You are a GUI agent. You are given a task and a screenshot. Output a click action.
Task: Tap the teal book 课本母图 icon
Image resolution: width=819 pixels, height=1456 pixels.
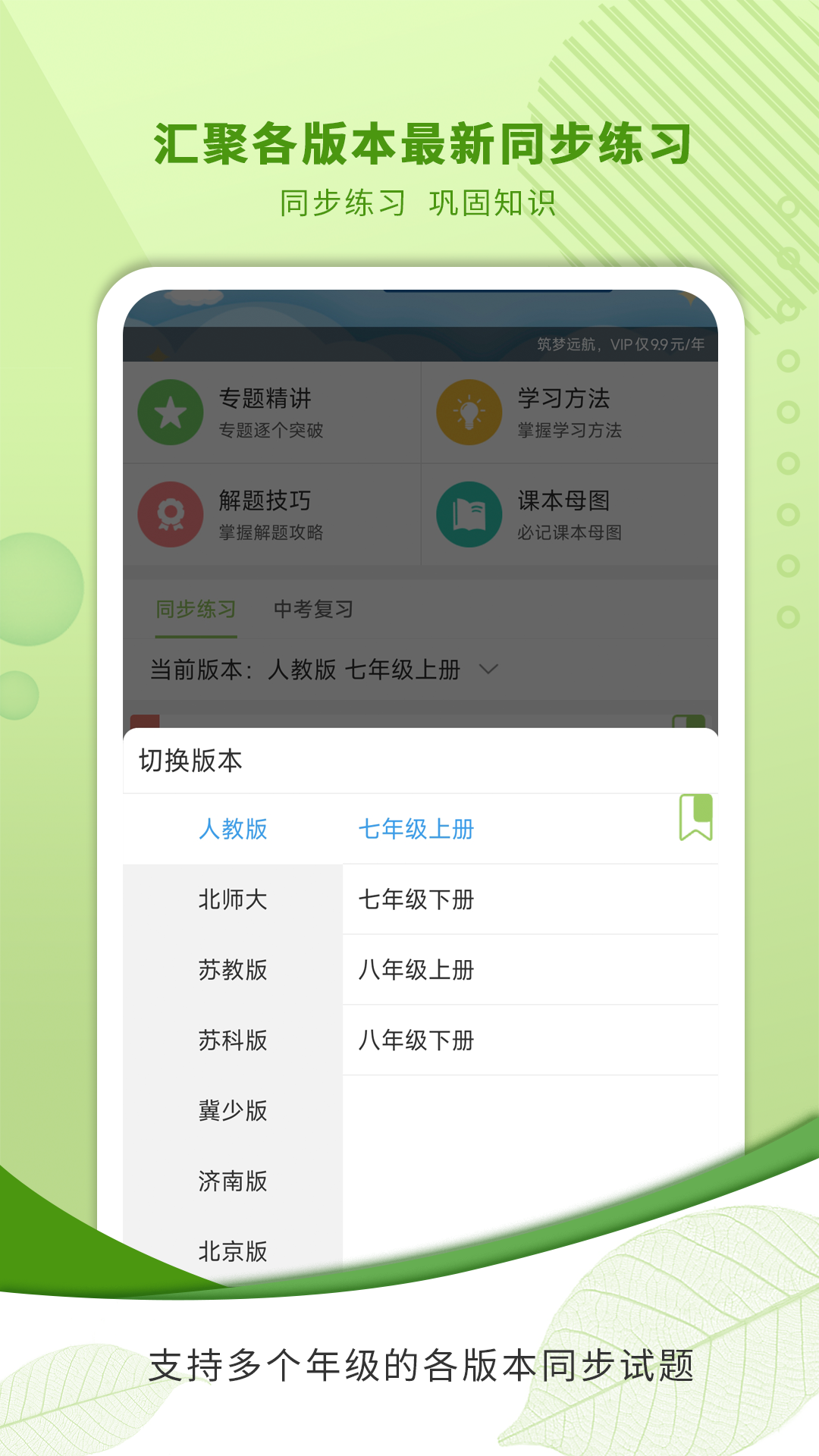point(469,514)
